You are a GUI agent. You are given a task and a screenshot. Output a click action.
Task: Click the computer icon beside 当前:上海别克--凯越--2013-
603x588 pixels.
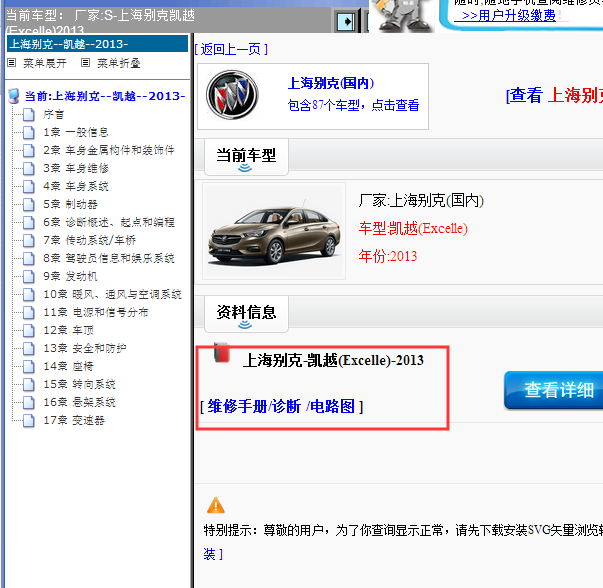point(14,96)
